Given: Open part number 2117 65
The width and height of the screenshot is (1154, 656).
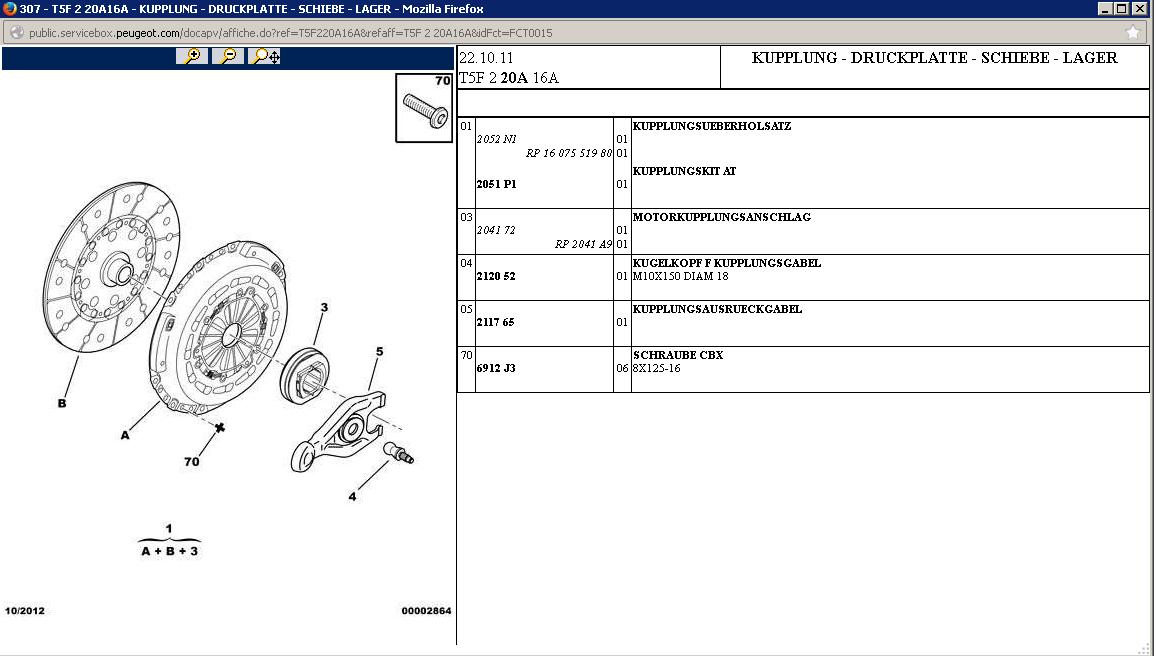Looking at the screenshot, I should 496,323.
